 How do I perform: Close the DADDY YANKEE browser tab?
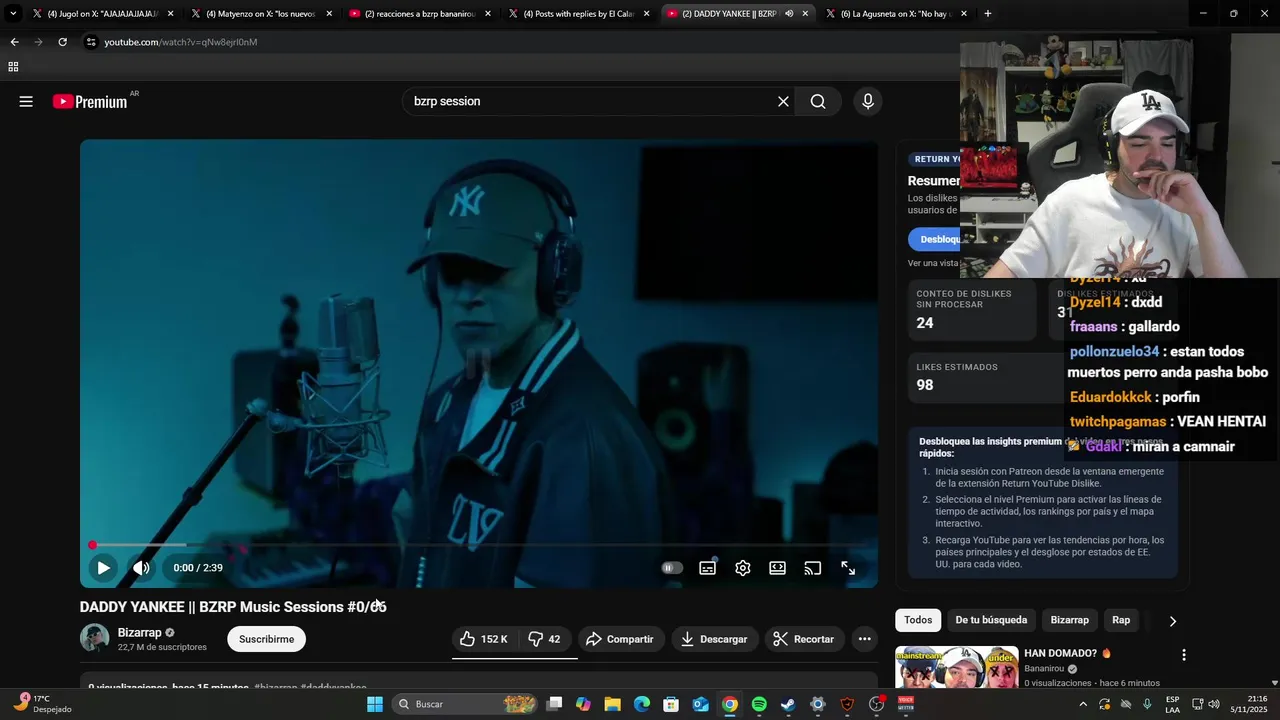click(805, 14)
